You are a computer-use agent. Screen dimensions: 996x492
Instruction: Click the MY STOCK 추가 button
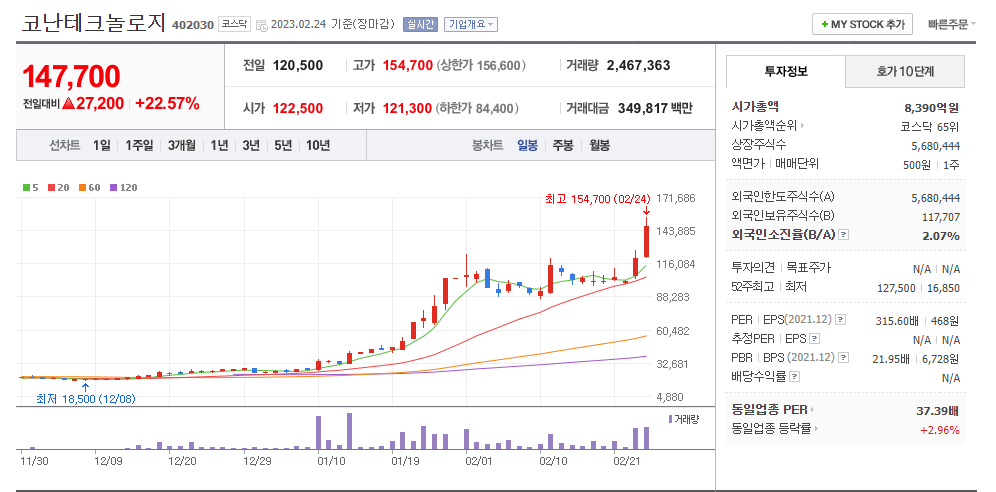point(862,24)
